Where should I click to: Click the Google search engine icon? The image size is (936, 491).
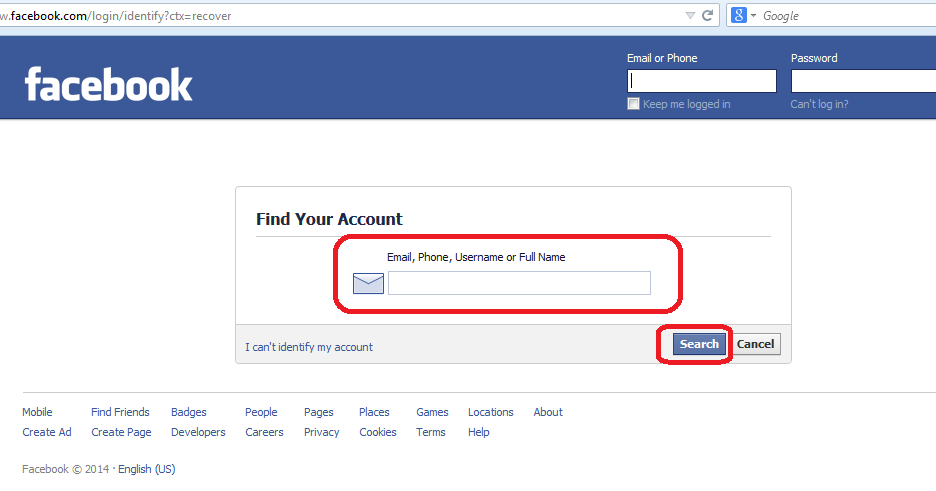739,15
